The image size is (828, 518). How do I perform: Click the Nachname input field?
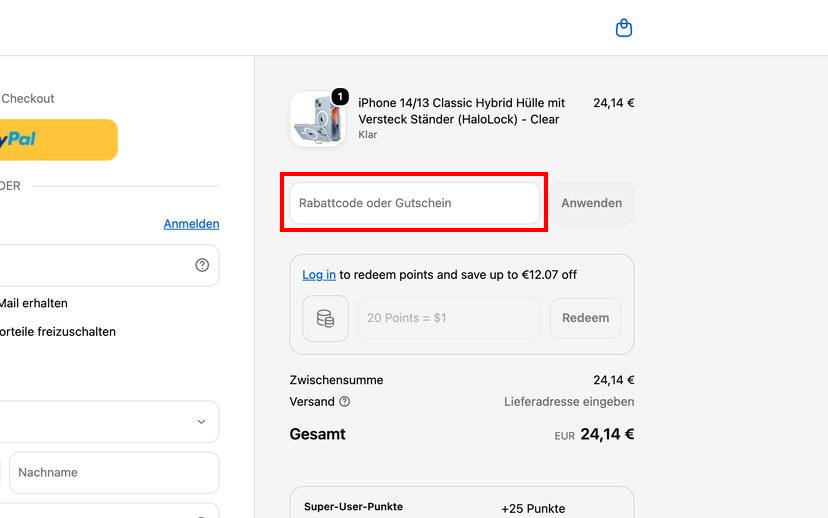pyautogui.click(x=114, y=473)
